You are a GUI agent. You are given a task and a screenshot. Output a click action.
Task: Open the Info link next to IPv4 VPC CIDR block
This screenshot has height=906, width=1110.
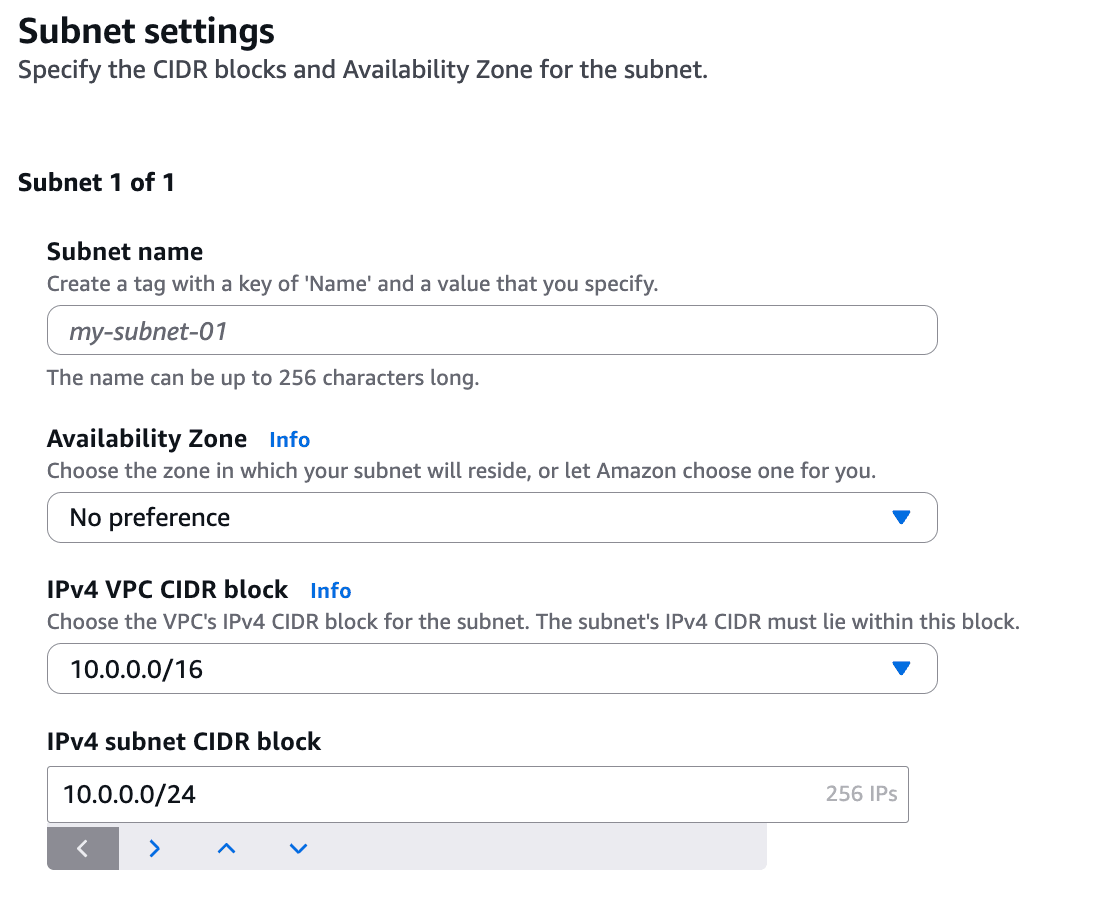coord(331,590)
